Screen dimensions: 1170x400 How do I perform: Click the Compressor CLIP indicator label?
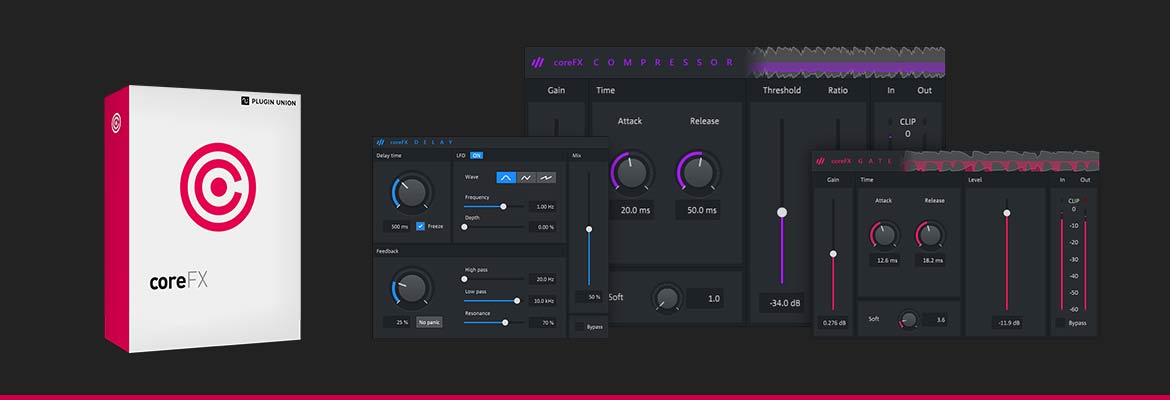[x=907, y=121]
